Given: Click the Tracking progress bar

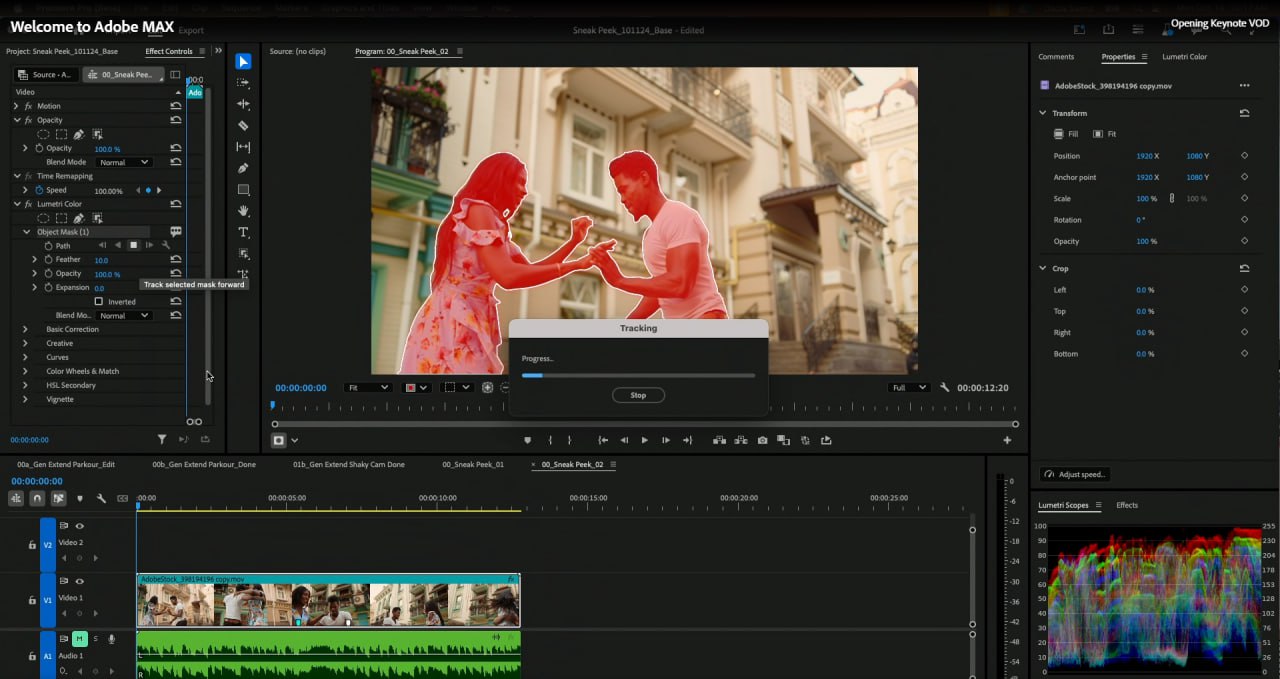Looking at the screenshot, I should pos(638,376).
